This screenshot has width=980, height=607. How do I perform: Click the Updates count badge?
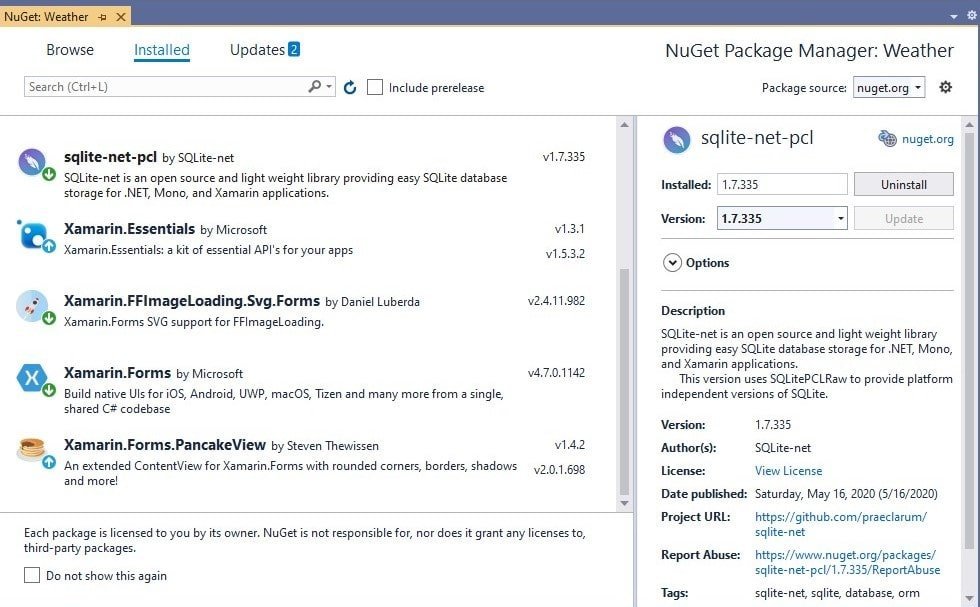tap(294, 49)
